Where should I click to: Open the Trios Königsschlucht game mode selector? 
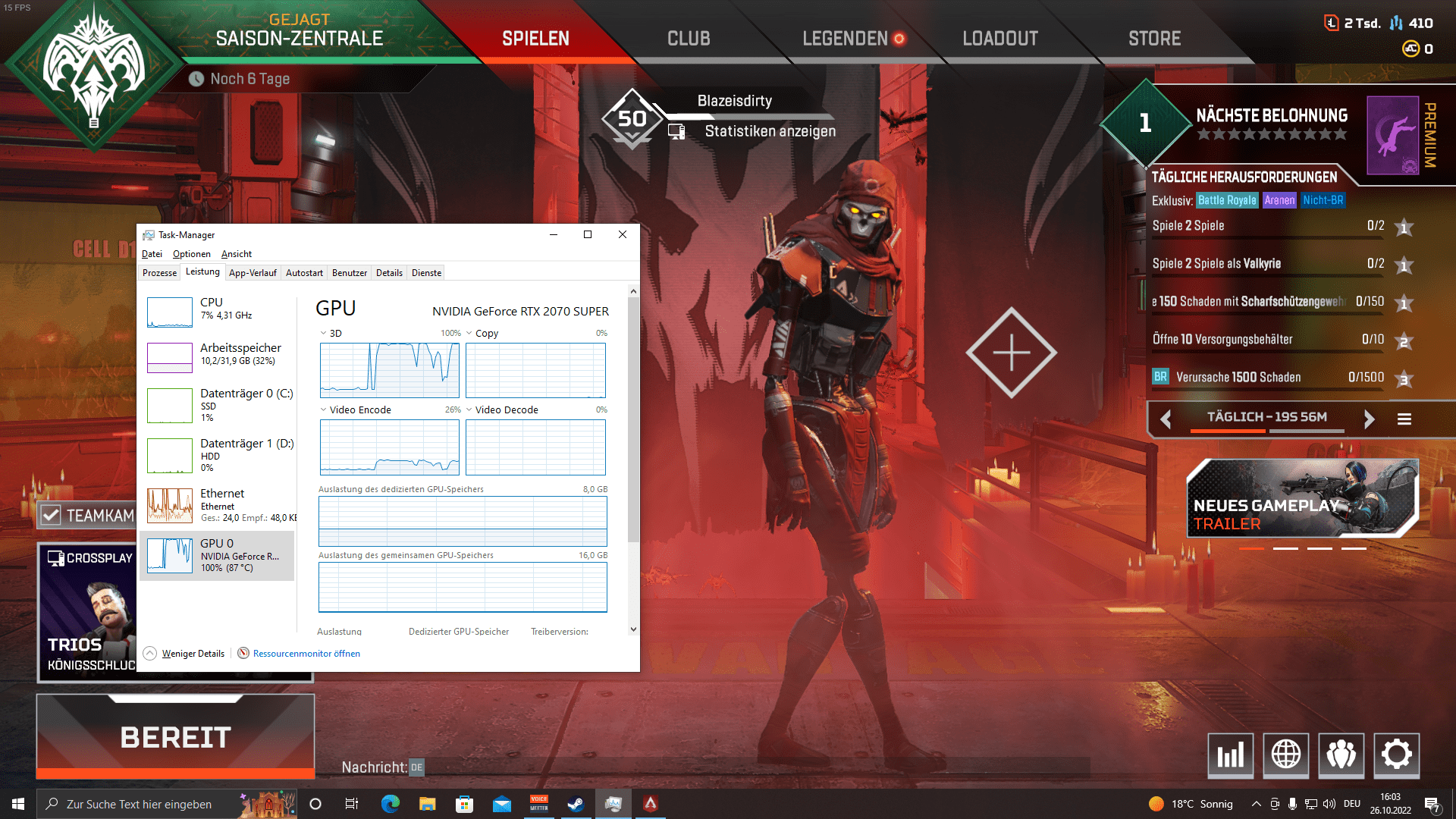coord(87,611)
